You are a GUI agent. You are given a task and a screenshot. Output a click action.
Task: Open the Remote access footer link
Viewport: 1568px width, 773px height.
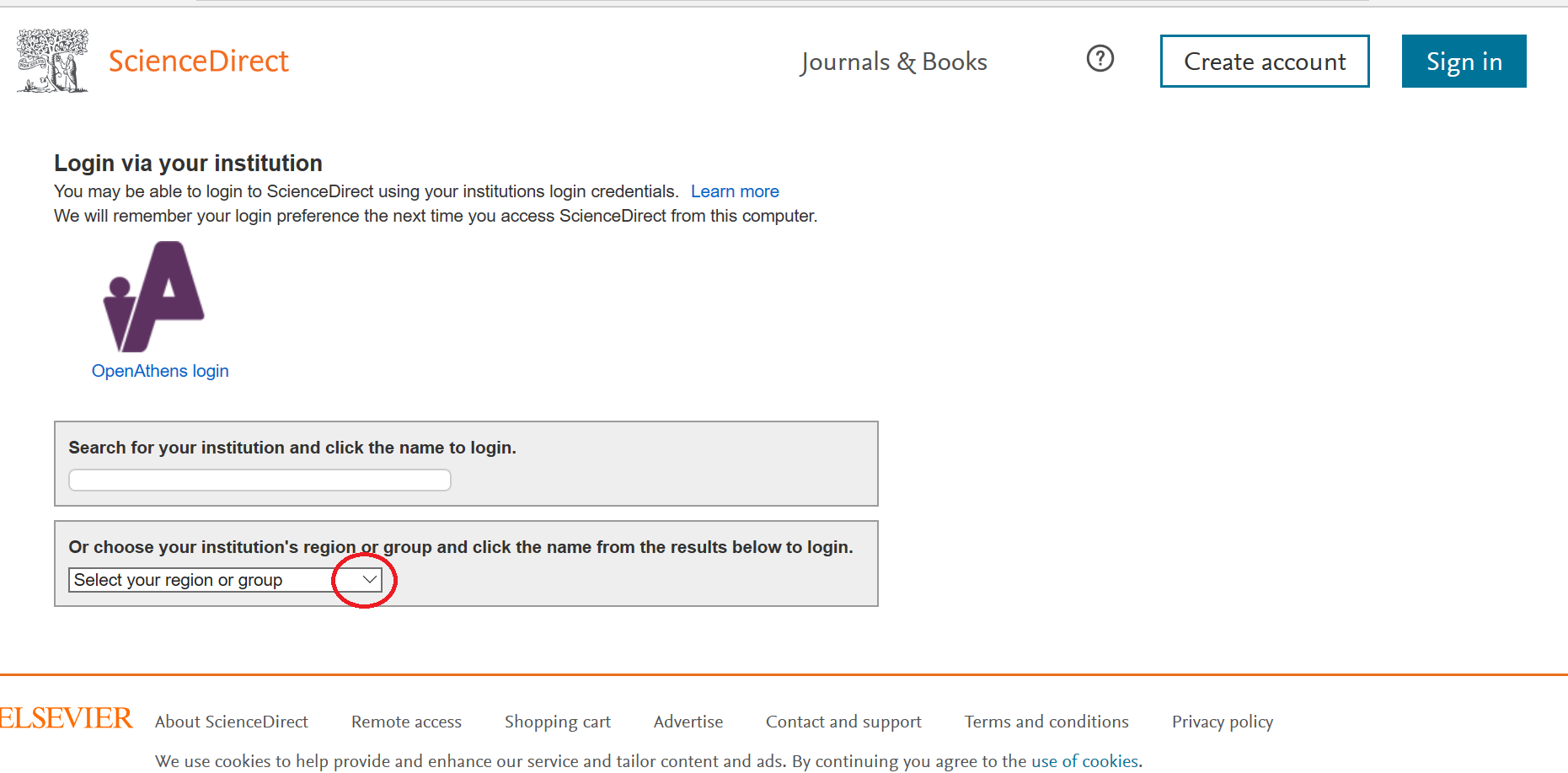tap(406, 722)
